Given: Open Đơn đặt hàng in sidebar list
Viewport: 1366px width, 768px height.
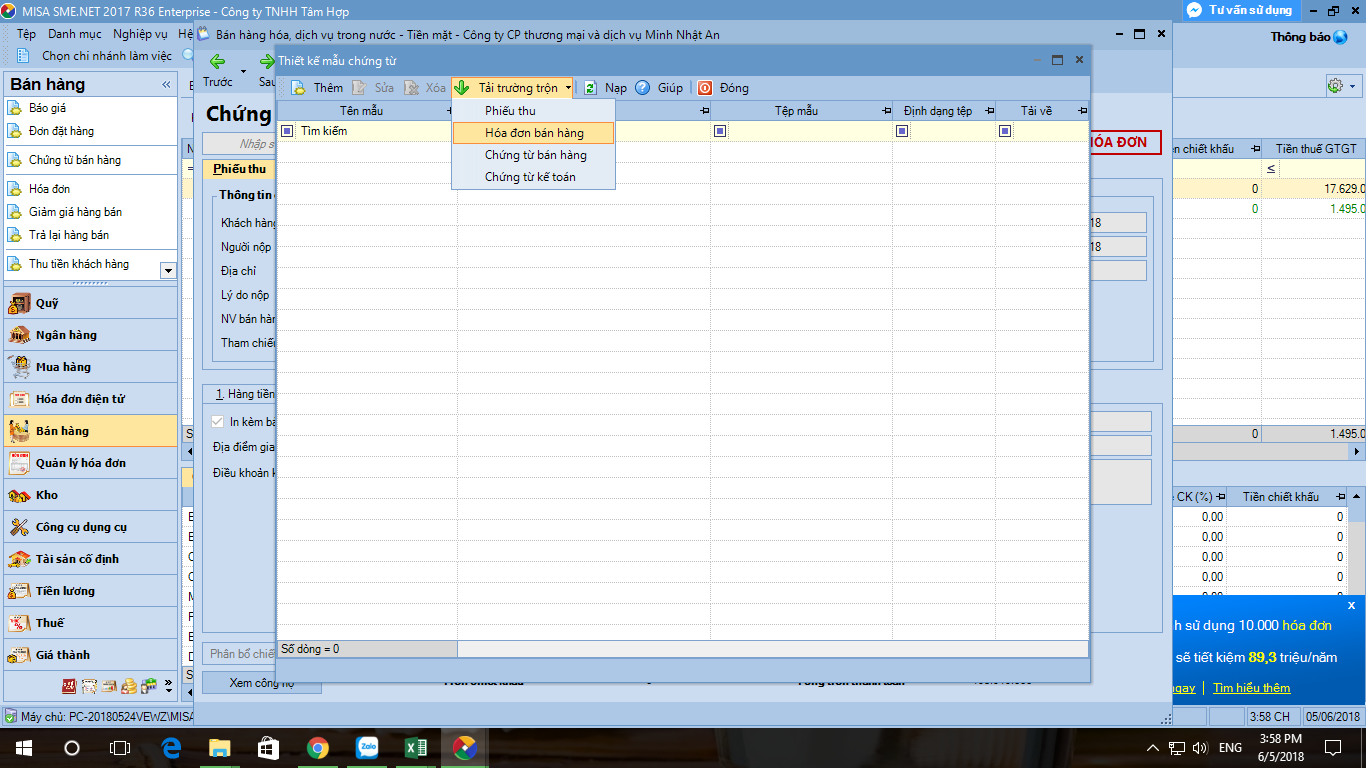Looking at the screenshot, I should (61, 131).
